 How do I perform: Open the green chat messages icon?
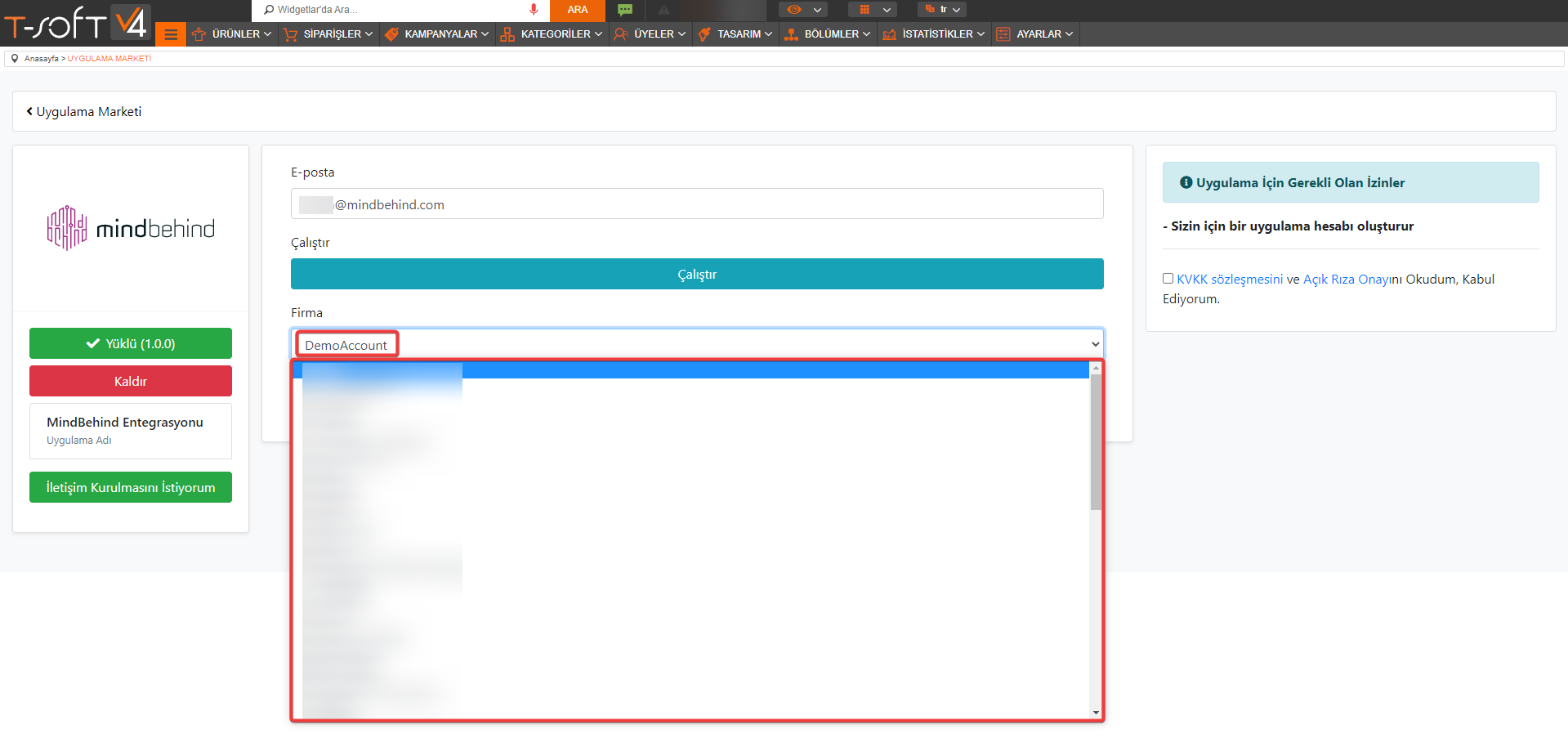point(625,10)
